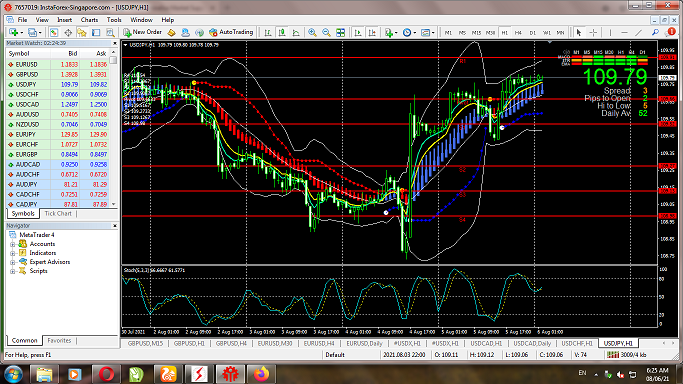
Task: Switch the timeframe to H4
Action: 518,33
